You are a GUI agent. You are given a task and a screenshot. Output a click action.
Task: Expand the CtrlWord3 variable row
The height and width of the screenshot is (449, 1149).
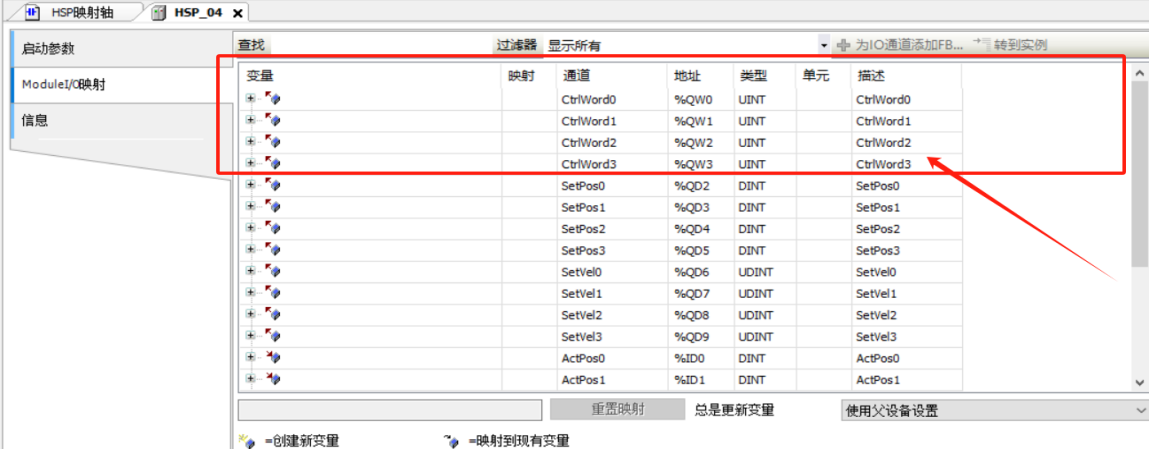(251, 163)
